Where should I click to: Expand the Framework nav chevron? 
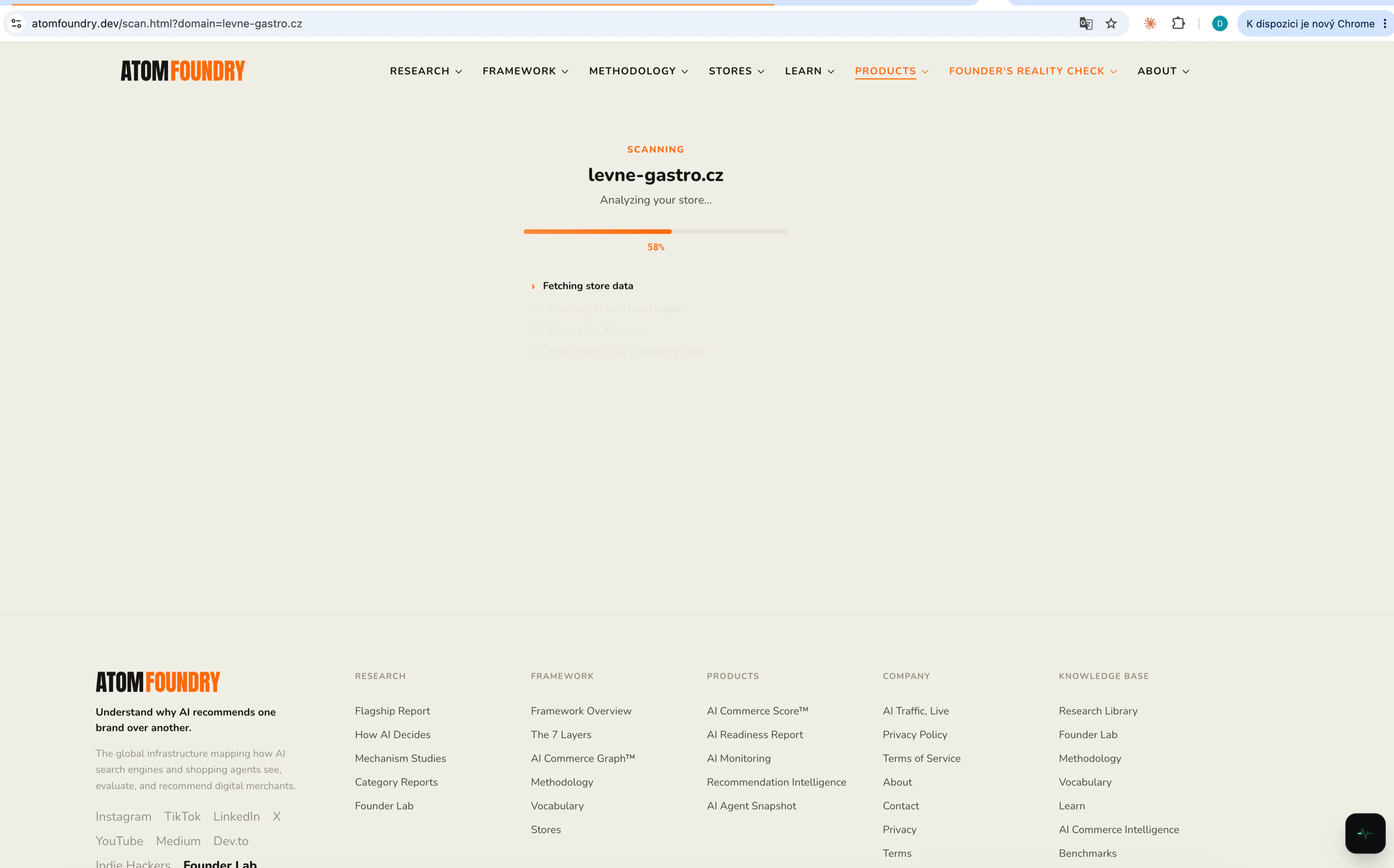click(565, 72)
